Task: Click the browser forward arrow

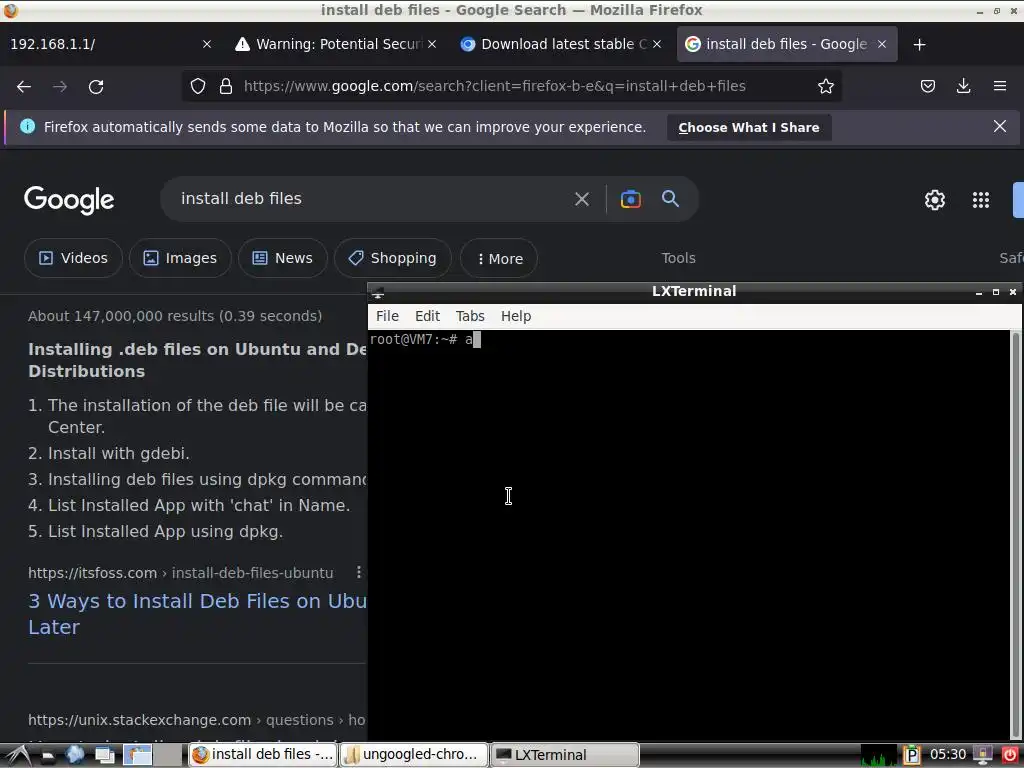Action: tap(60, 86)
